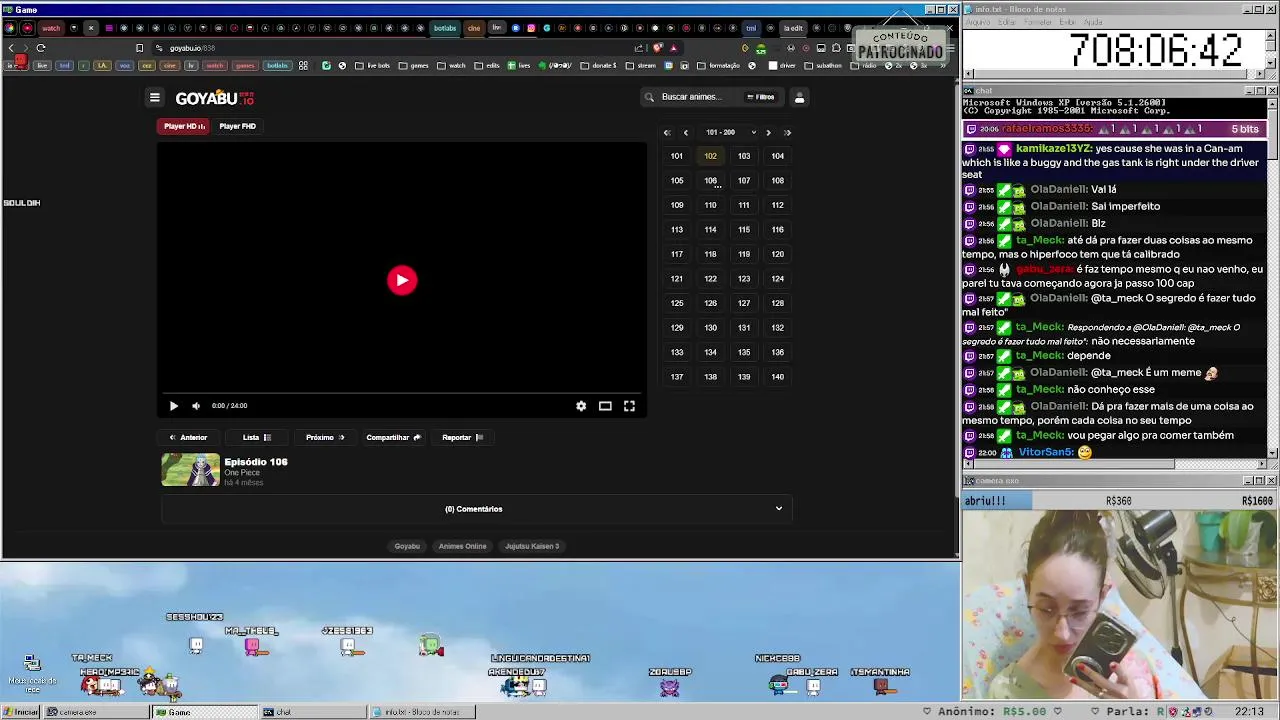Select episode 102
The image size is (1280, 720).
tap(710, 156)
